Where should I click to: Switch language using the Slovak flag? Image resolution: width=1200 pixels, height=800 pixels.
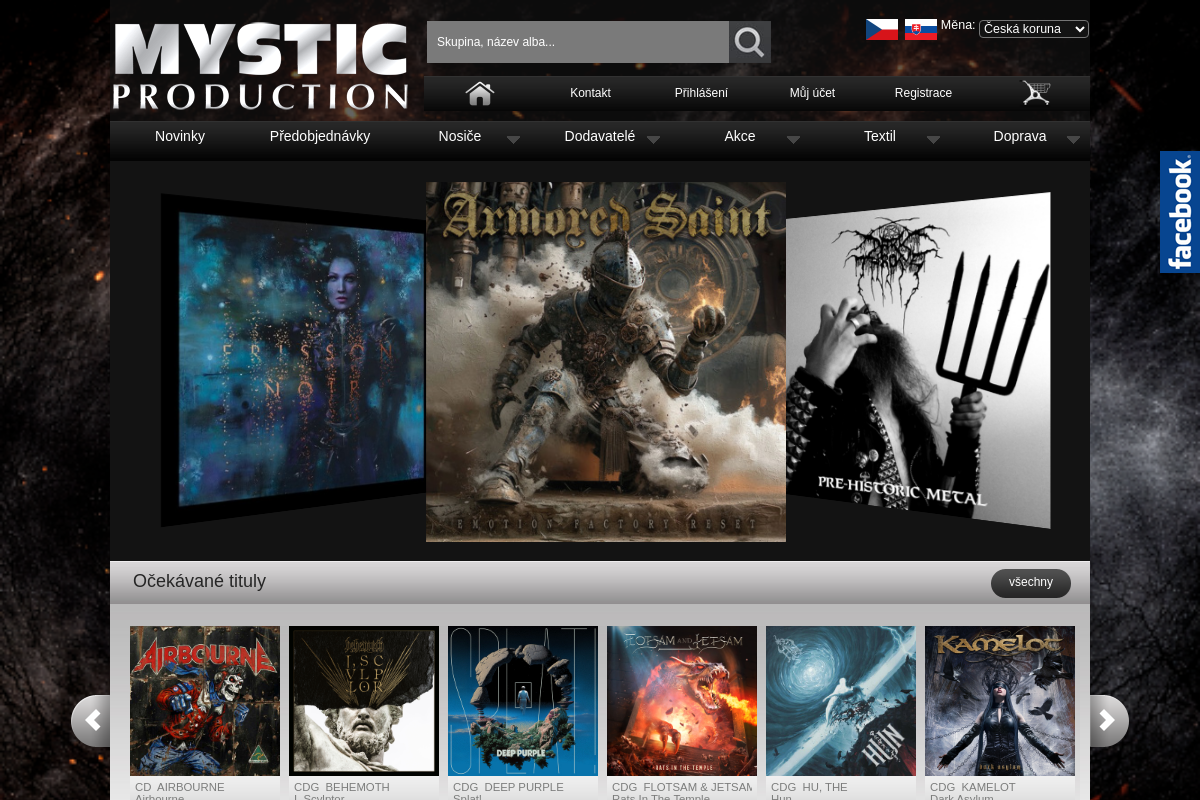pos(921,29)
